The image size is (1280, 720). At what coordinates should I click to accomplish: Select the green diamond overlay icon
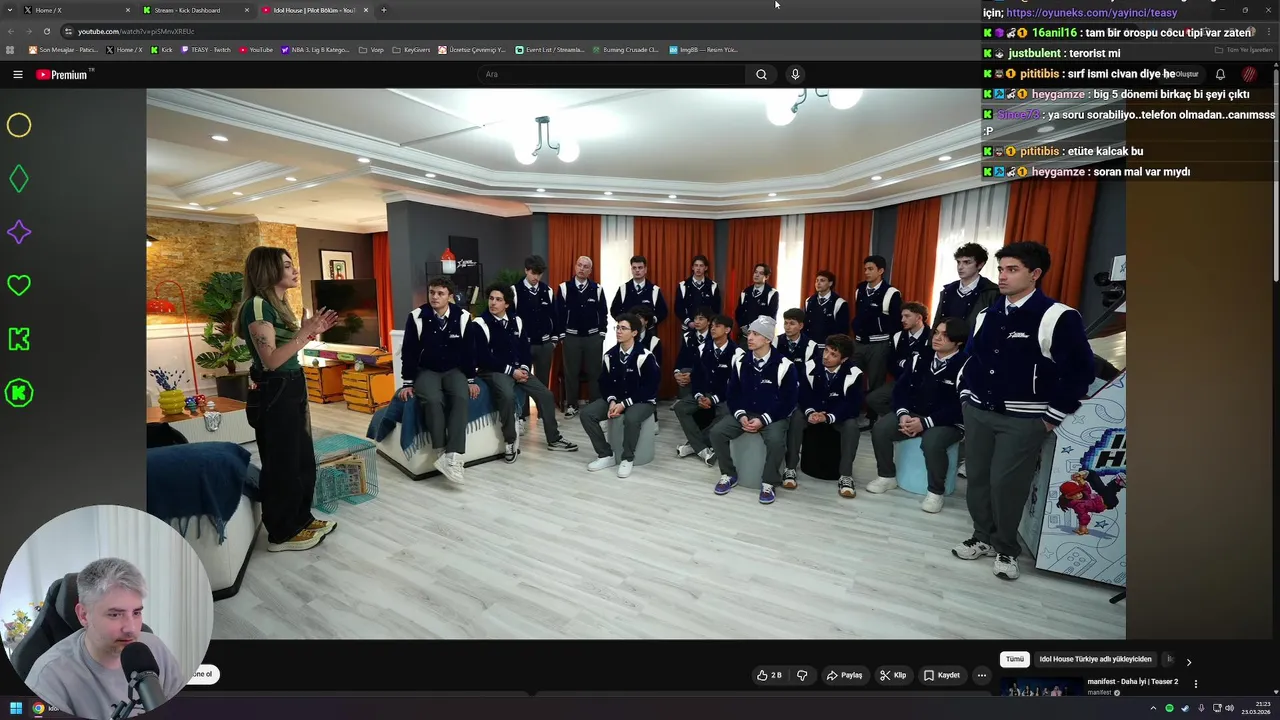pyautogui.click(x=19, y=179)
